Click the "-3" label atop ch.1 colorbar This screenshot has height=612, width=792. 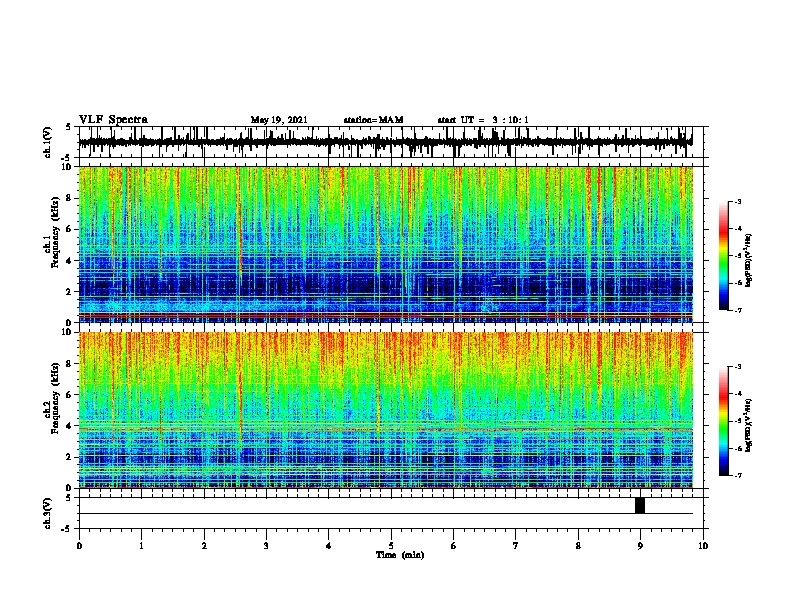737,201
